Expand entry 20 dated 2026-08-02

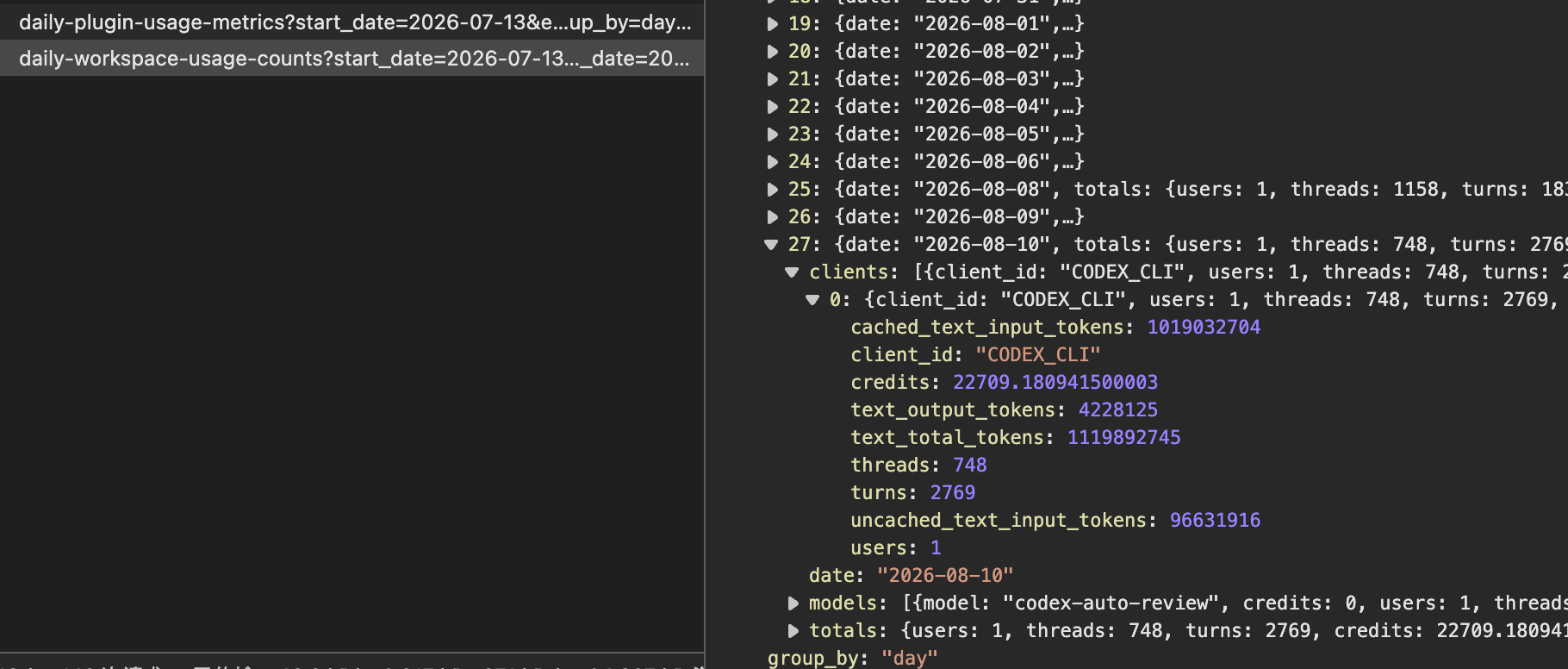pos(773,52)
